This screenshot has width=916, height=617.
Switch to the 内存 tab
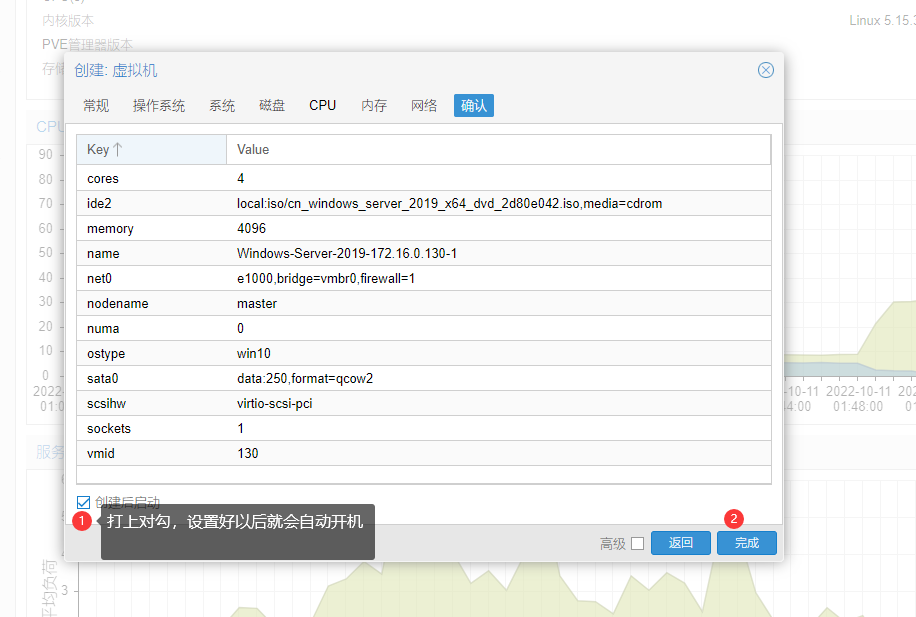[x=374, y=106]
